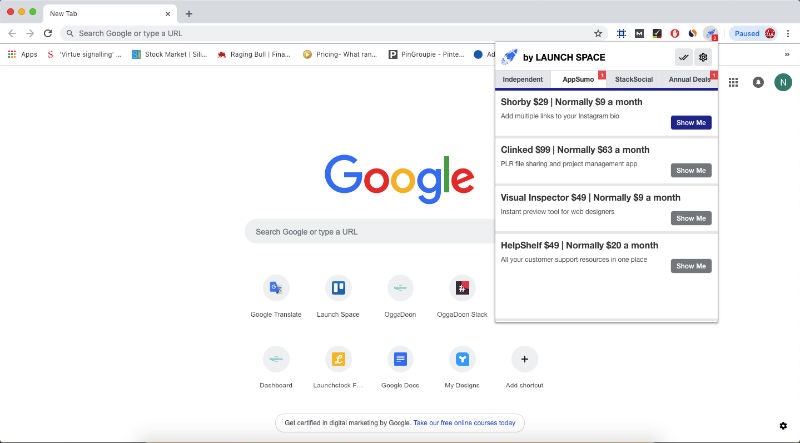
Task: Open customize page gear at bottom right
Action: coord(783,426)
